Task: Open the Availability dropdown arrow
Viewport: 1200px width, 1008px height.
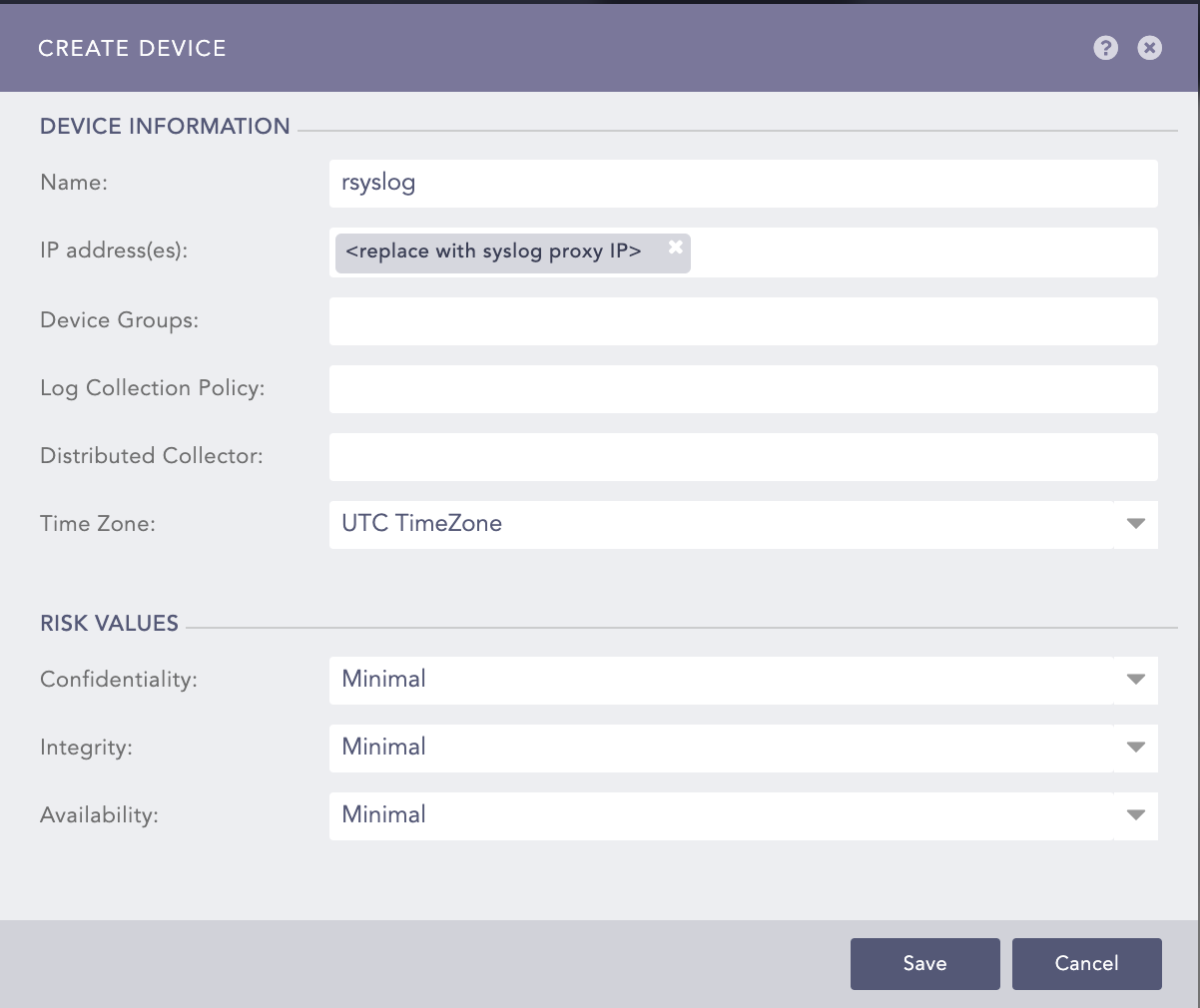Action: (x=1135, y=815)
